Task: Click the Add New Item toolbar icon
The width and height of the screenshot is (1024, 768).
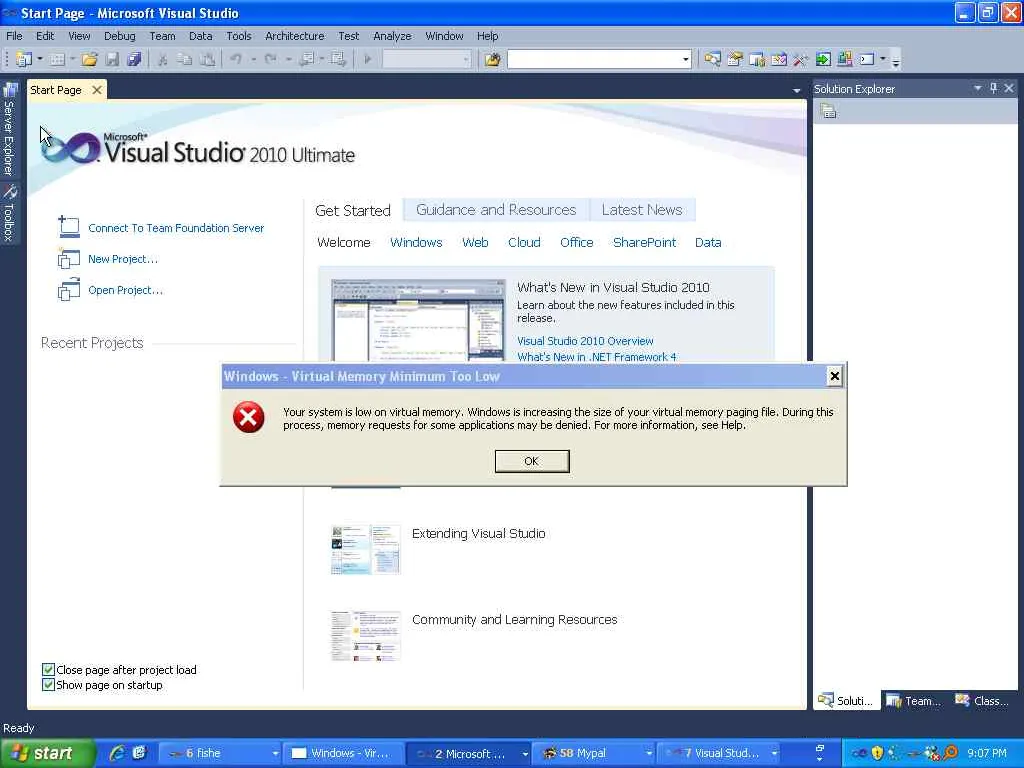Action: [x=57, y=59]
